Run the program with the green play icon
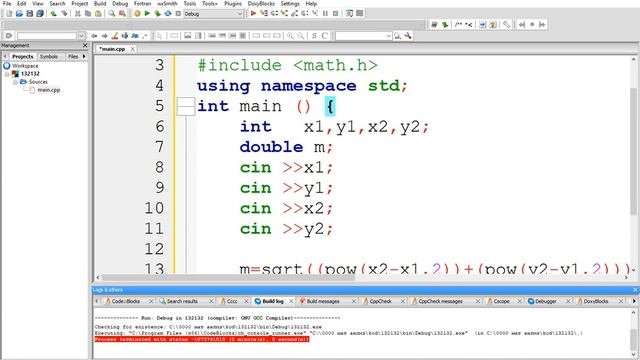 (x=147, y=13)
